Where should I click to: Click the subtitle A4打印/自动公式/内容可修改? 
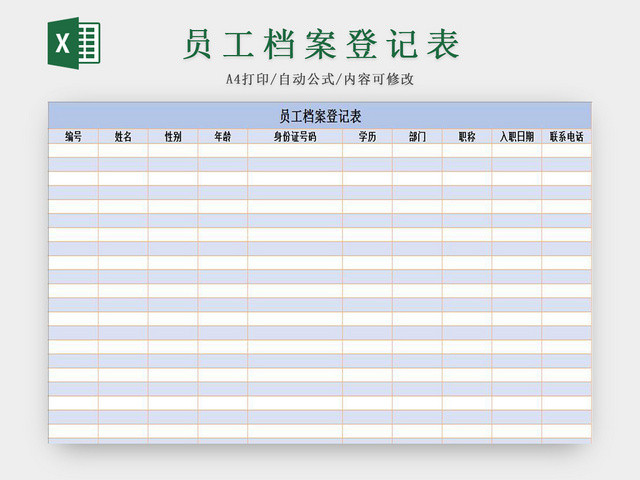coord(320,79)
